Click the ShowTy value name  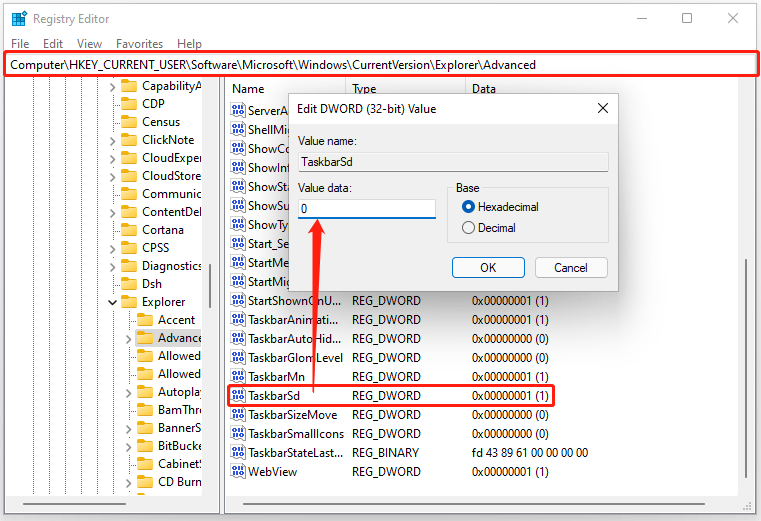[268, 225]
